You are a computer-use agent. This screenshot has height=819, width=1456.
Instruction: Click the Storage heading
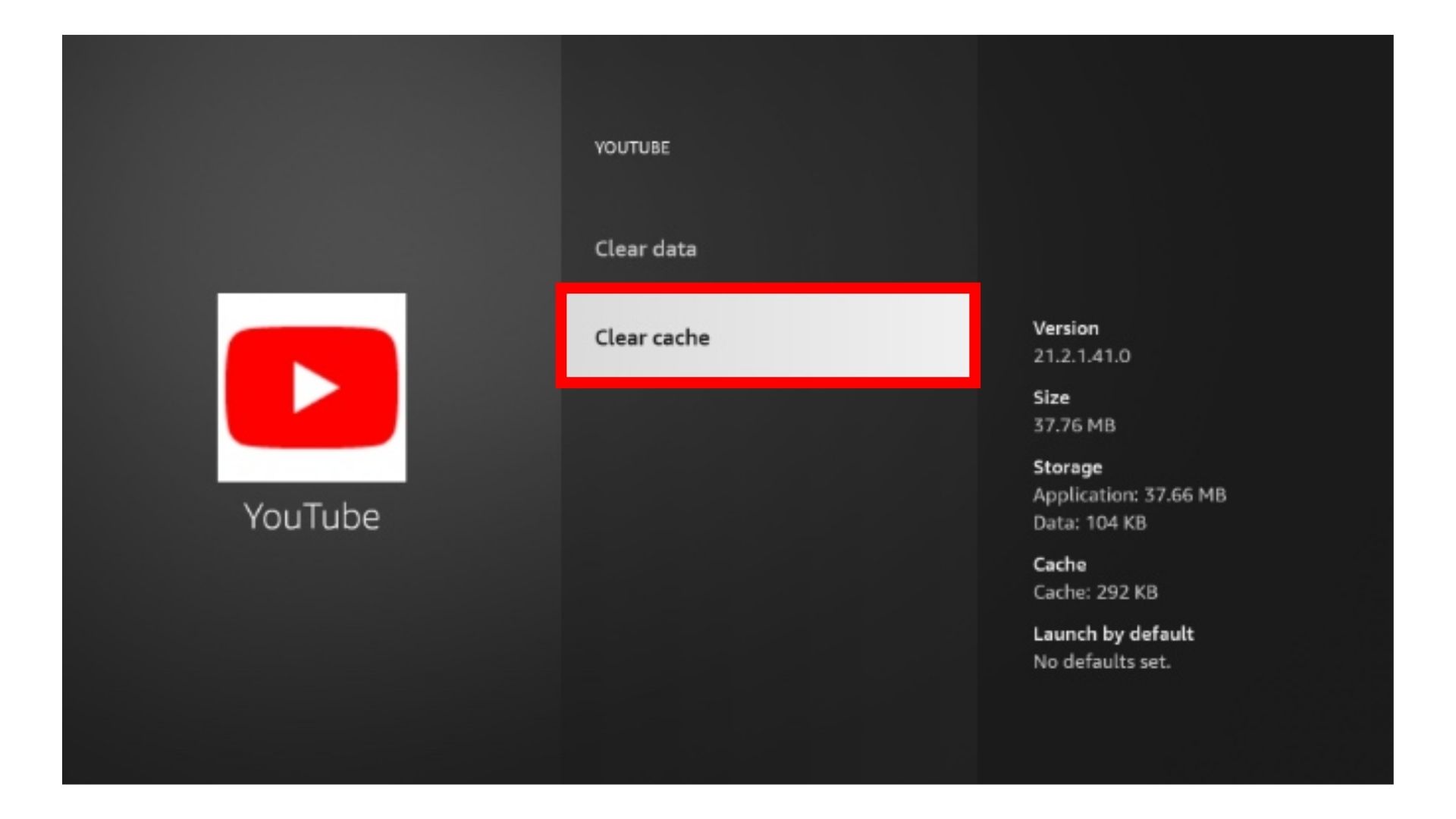[1067, 467]
